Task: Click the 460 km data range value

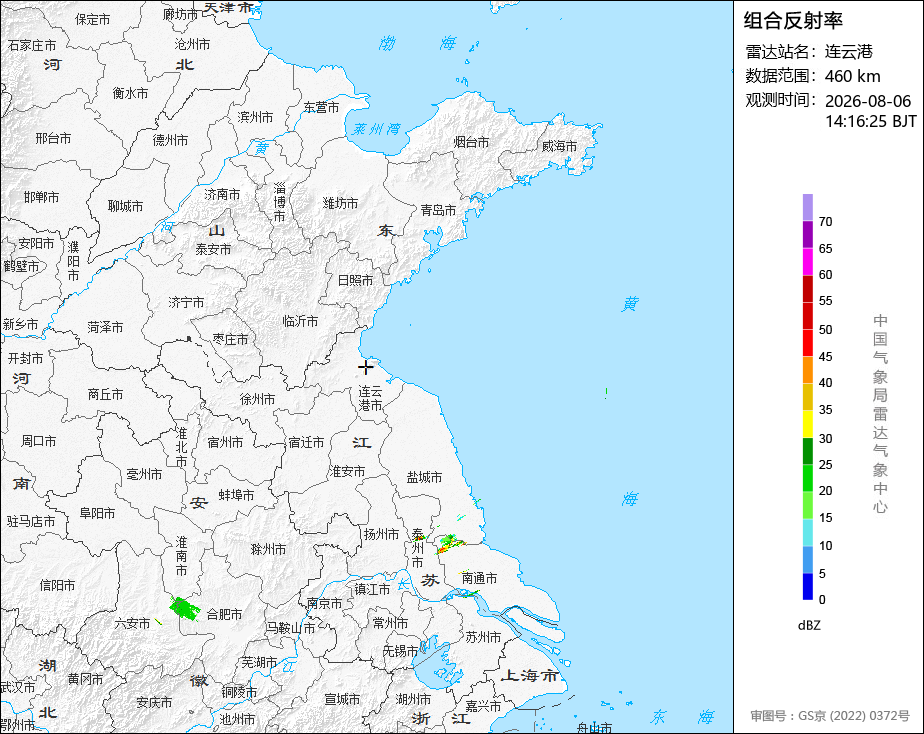Action: tap(853, 76)
